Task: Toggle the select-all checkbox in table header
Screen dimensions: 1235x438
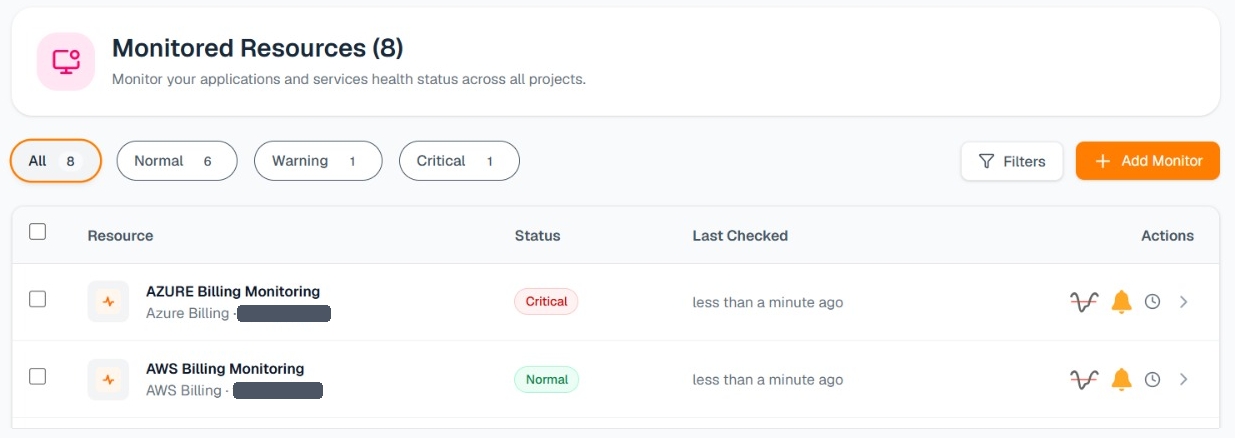Action: tap(38, 232)
